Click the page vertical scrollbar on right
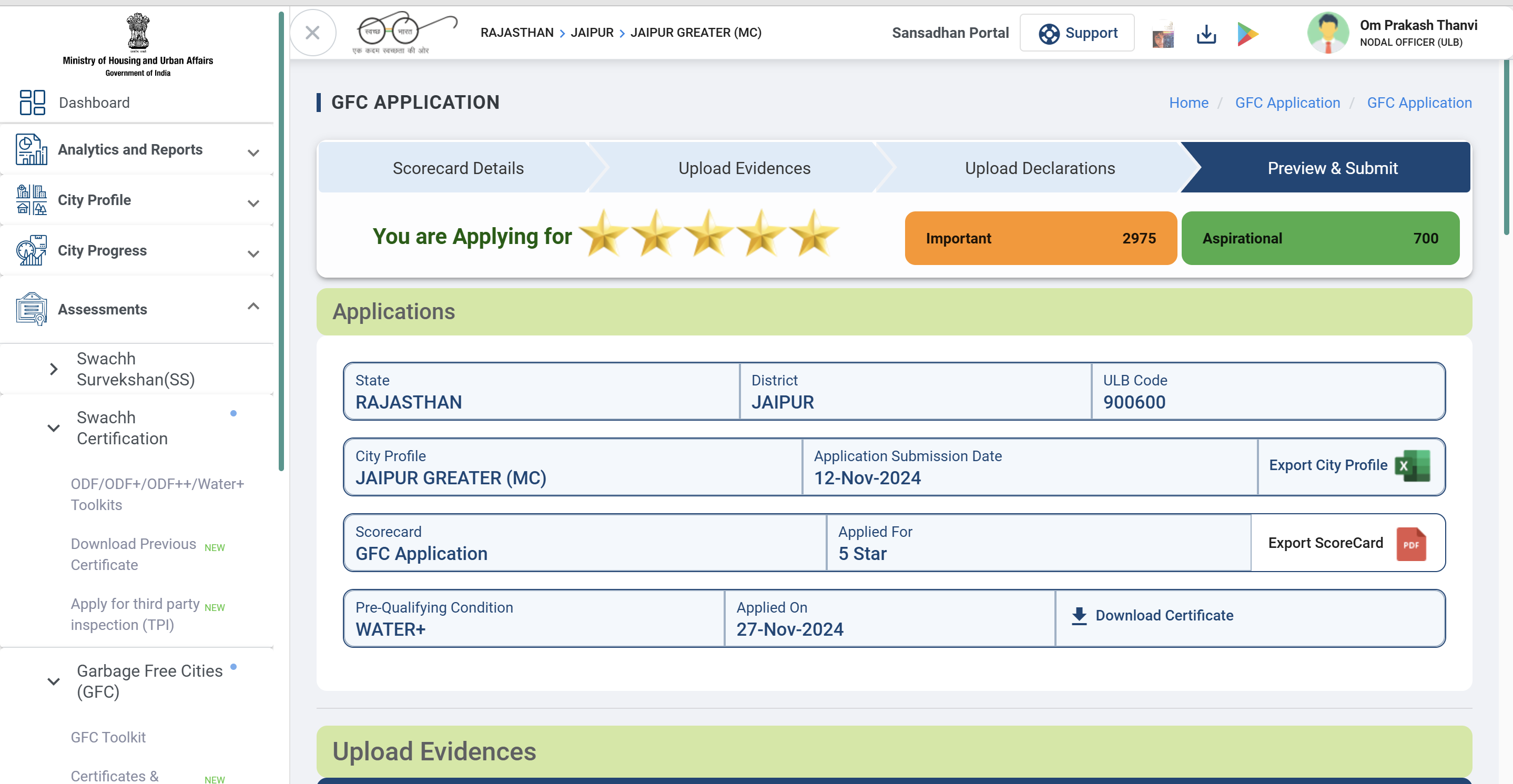 tap(1508, 147)
